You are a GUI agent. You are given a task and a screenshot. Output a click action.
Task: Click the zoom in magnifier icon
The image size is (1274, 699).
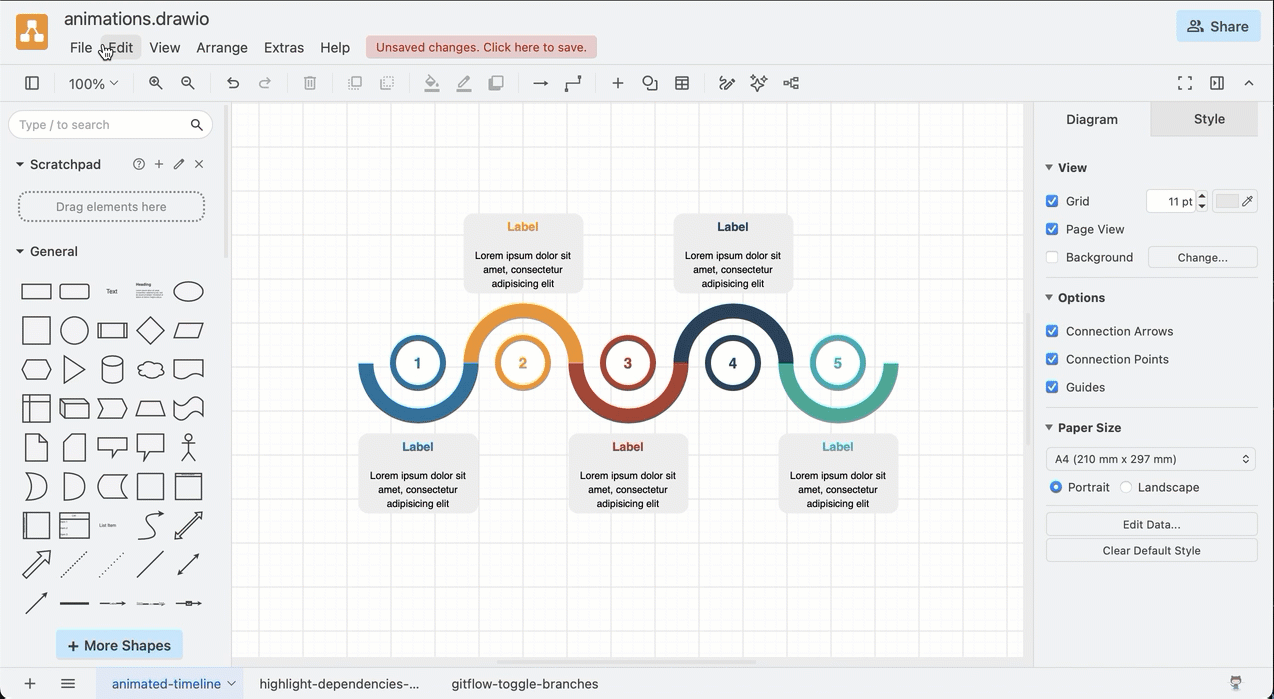point(156,83)
